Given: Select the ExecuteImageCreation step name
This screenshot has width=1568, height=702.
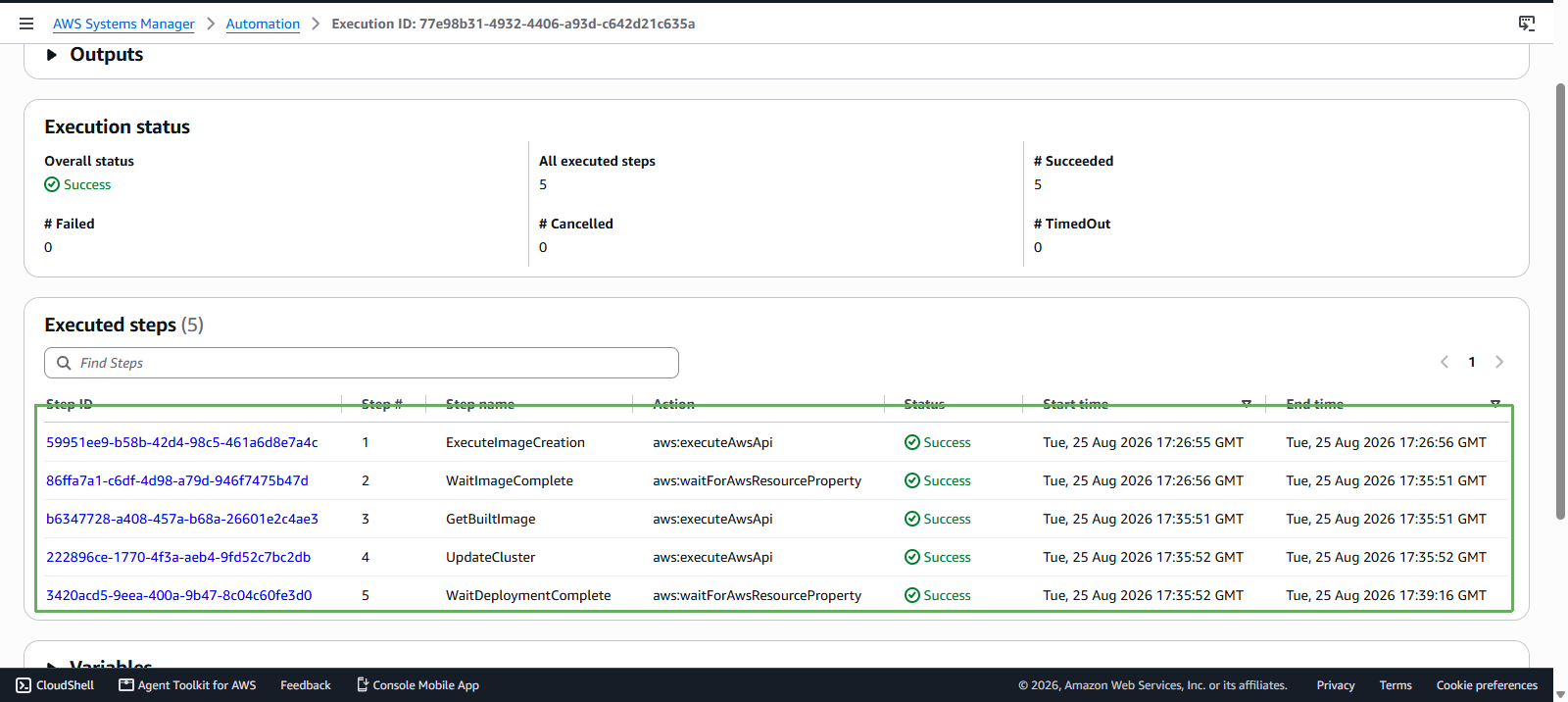Looking at the screenshot, I should click(515, 442).
